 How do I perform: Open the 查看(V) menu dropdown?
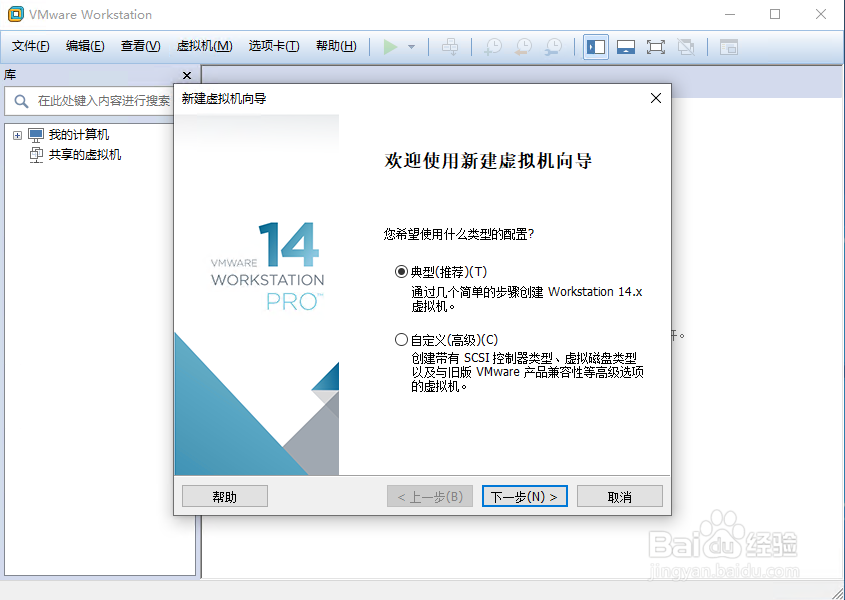point(140,45)
